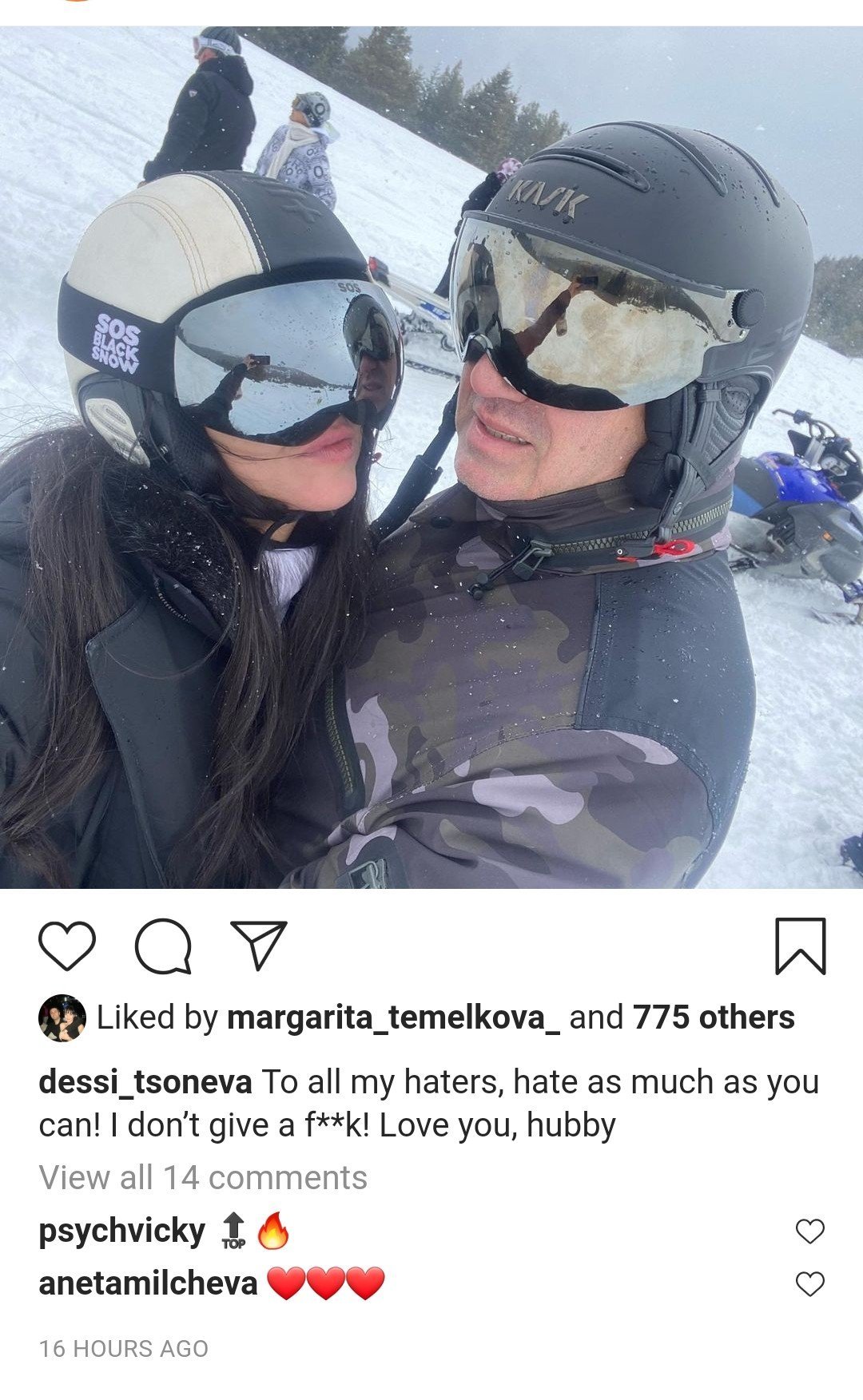
Task: Like psychvicky's comment heart
Action: [x=810, y=1231]
